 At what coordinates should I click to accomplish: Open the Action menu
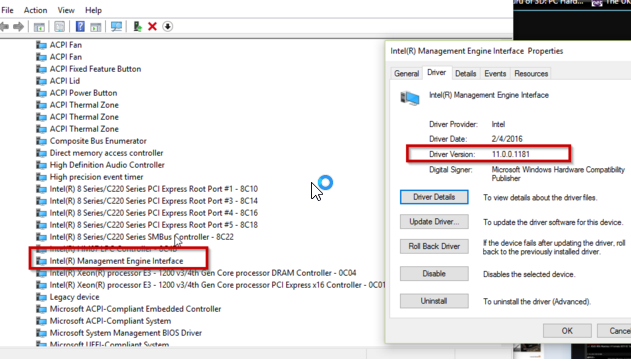pyautogui.click(x=35, y=10)
